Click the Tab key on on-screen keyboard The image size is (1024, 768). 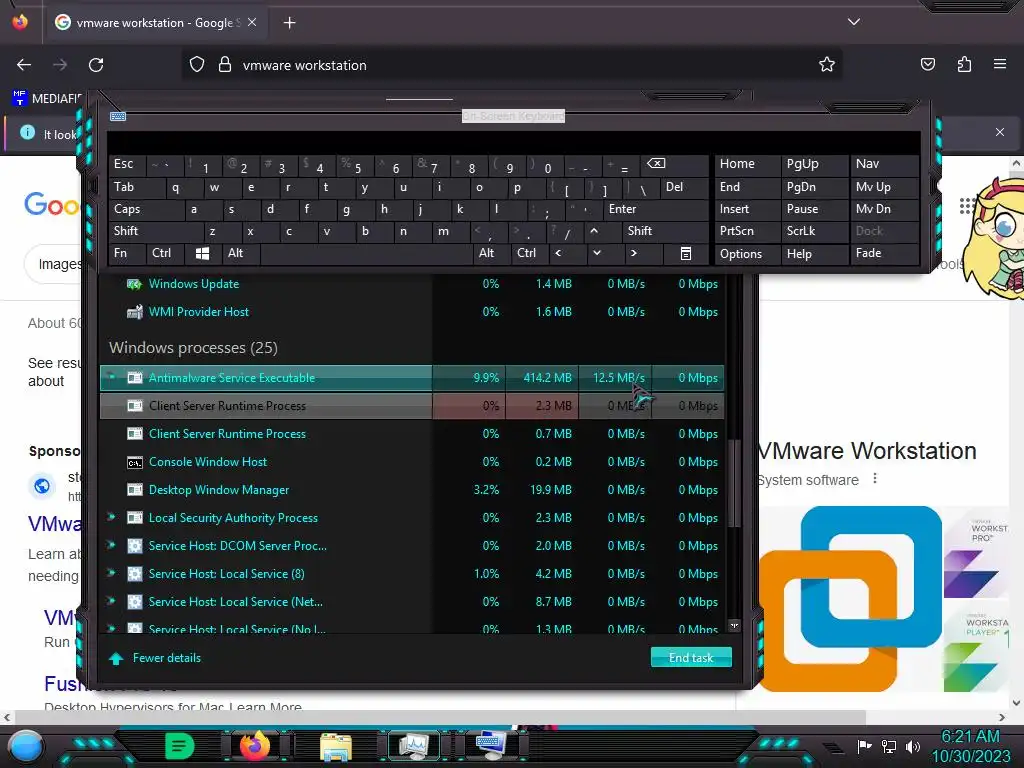point(135,187)
